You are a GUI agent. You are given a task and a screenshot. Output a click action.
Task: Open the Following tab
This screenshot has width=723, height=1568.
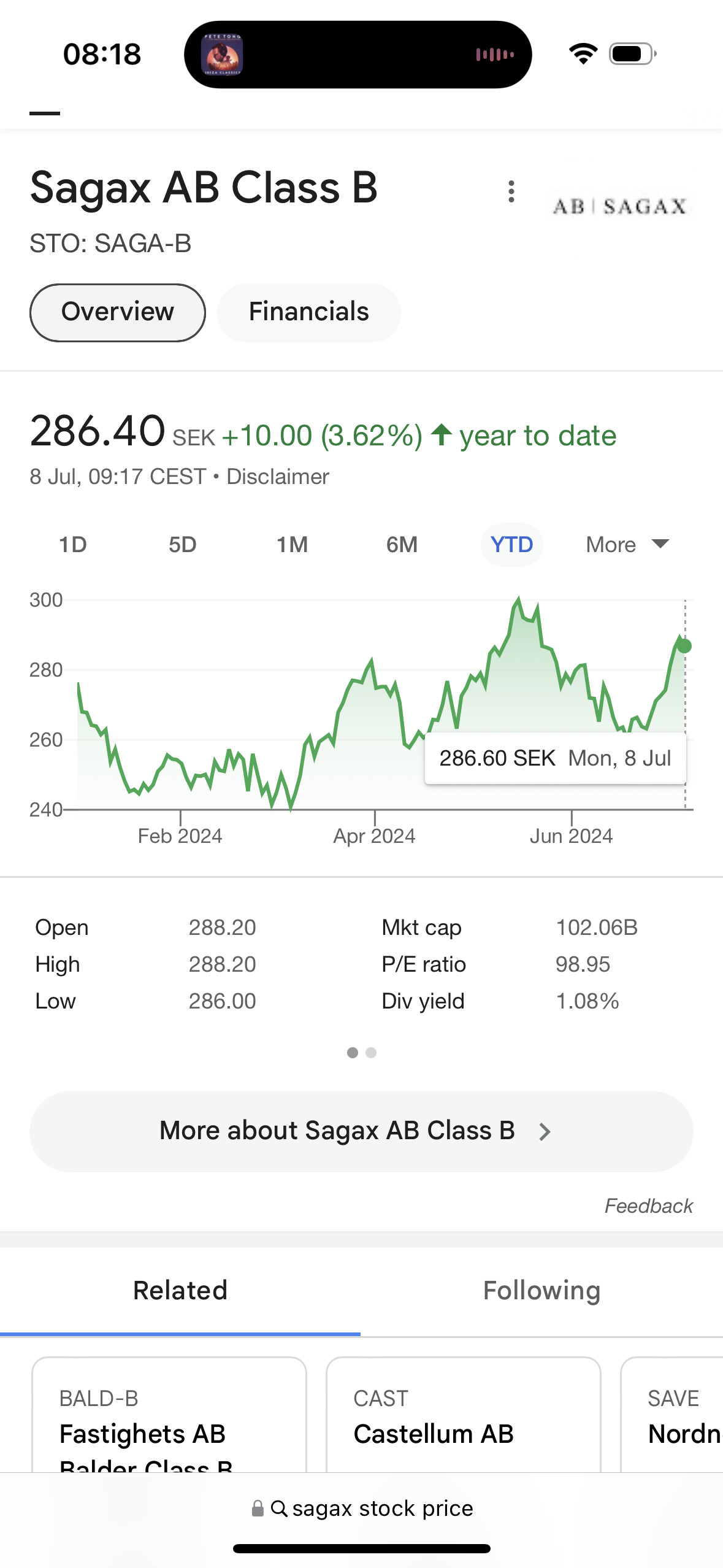coord(541,1291)
